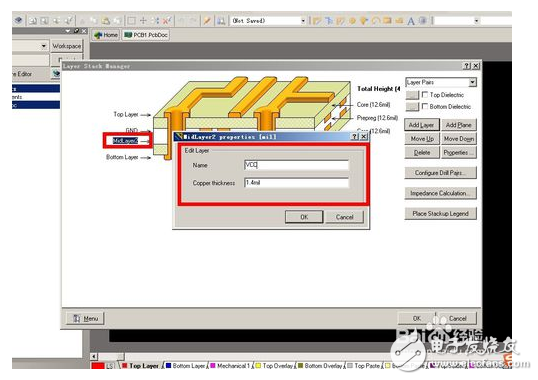Click the Select Area rectangle icon
Image resolution: width=538 pixels, height=380 pixels.
click(131, 21)
